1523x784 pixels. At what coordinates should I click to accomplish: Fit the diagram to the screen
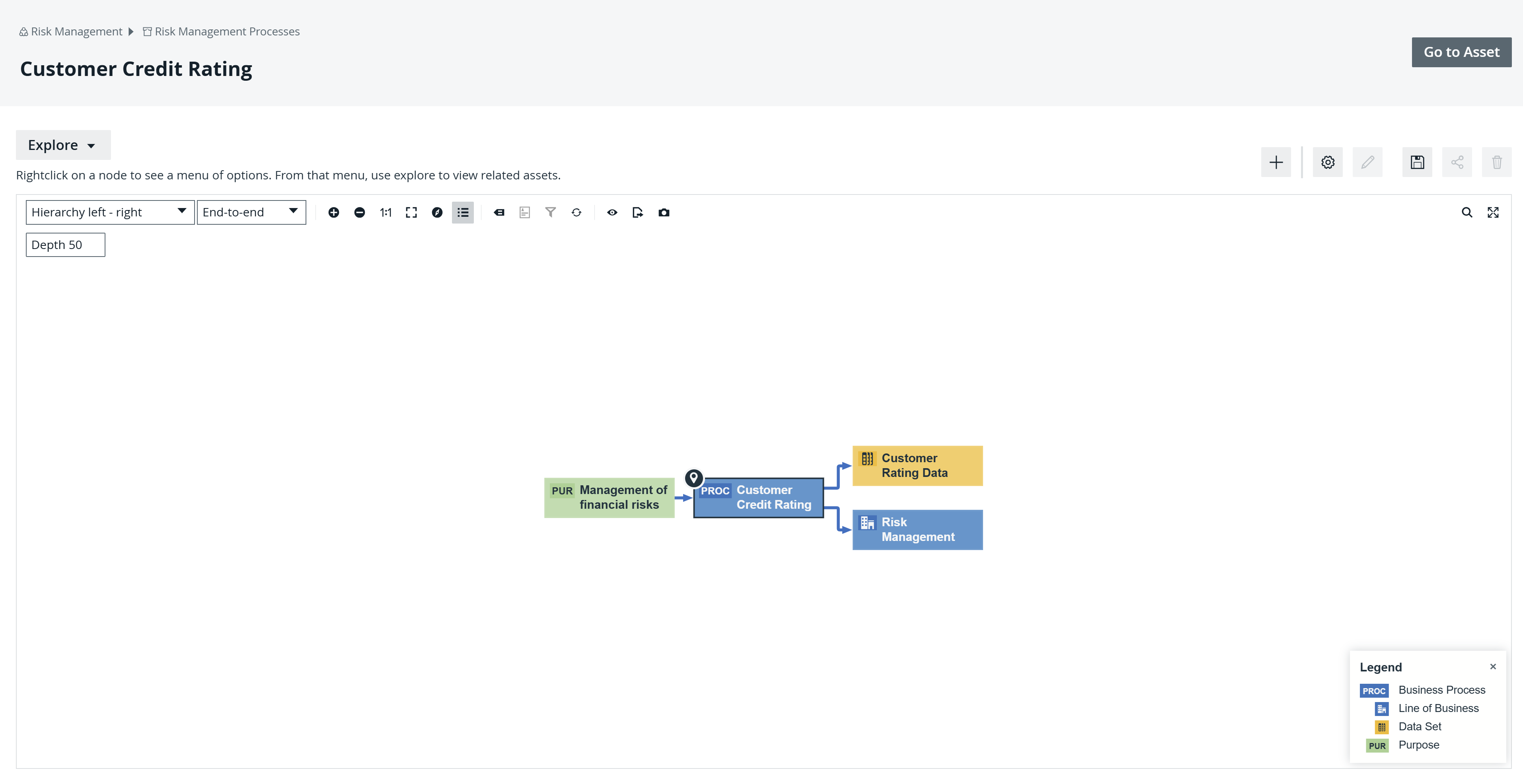click(411, 212)
